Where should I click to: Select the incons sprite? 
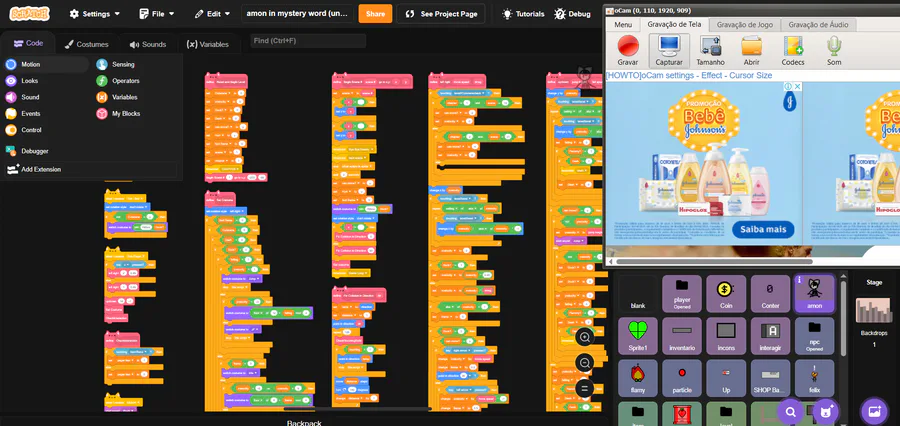pos(726,336)
